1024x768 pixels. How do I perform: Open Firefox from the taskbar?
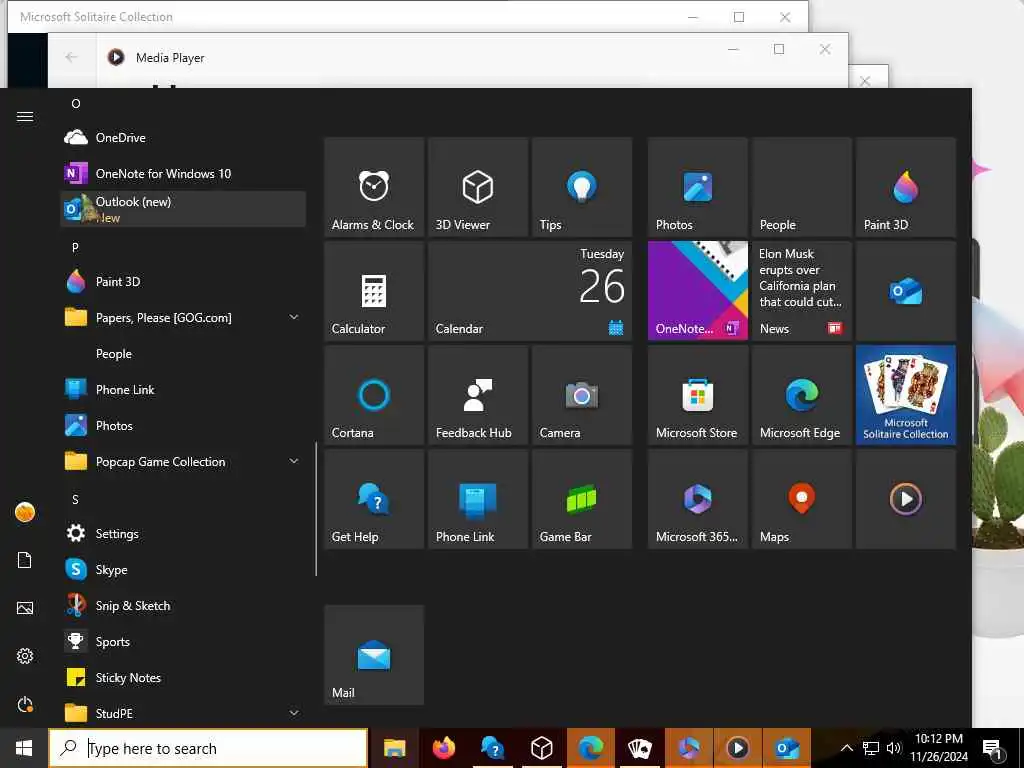coord(443,748)
